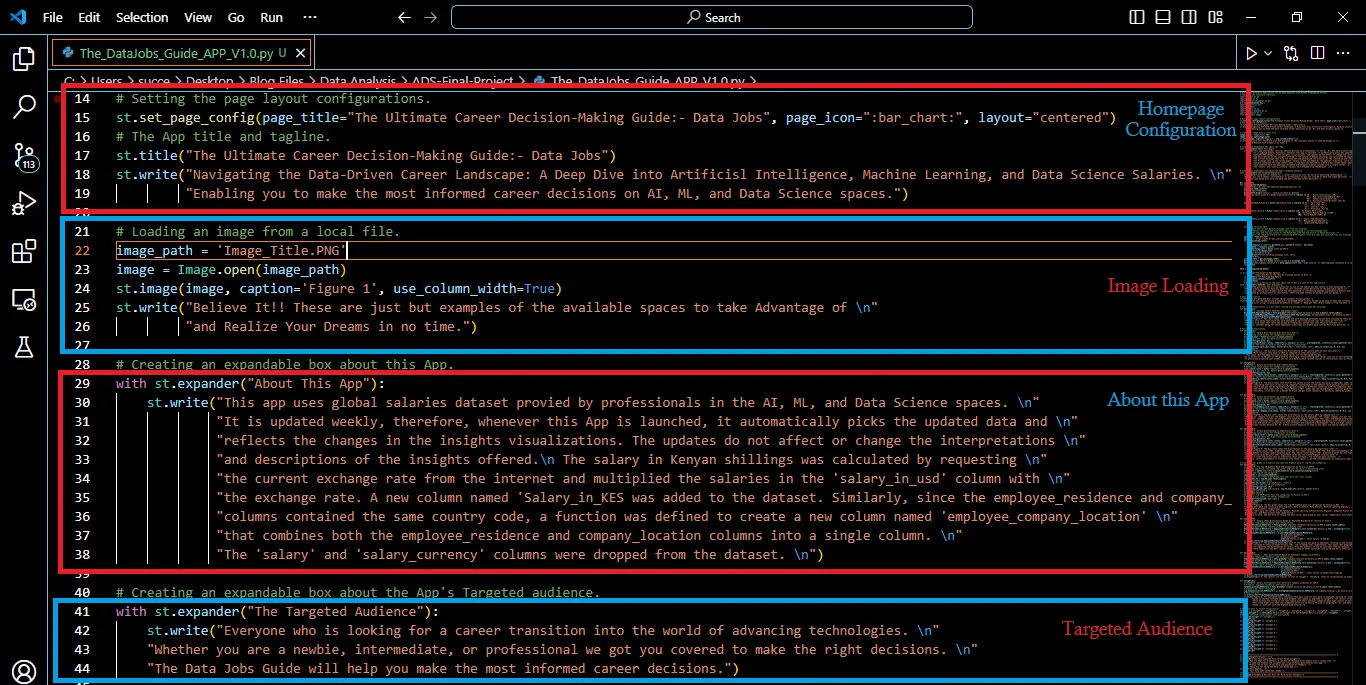Place cursor on st.set_page_config text
This screenshot has height=685, width=1366.
point(185,118)
